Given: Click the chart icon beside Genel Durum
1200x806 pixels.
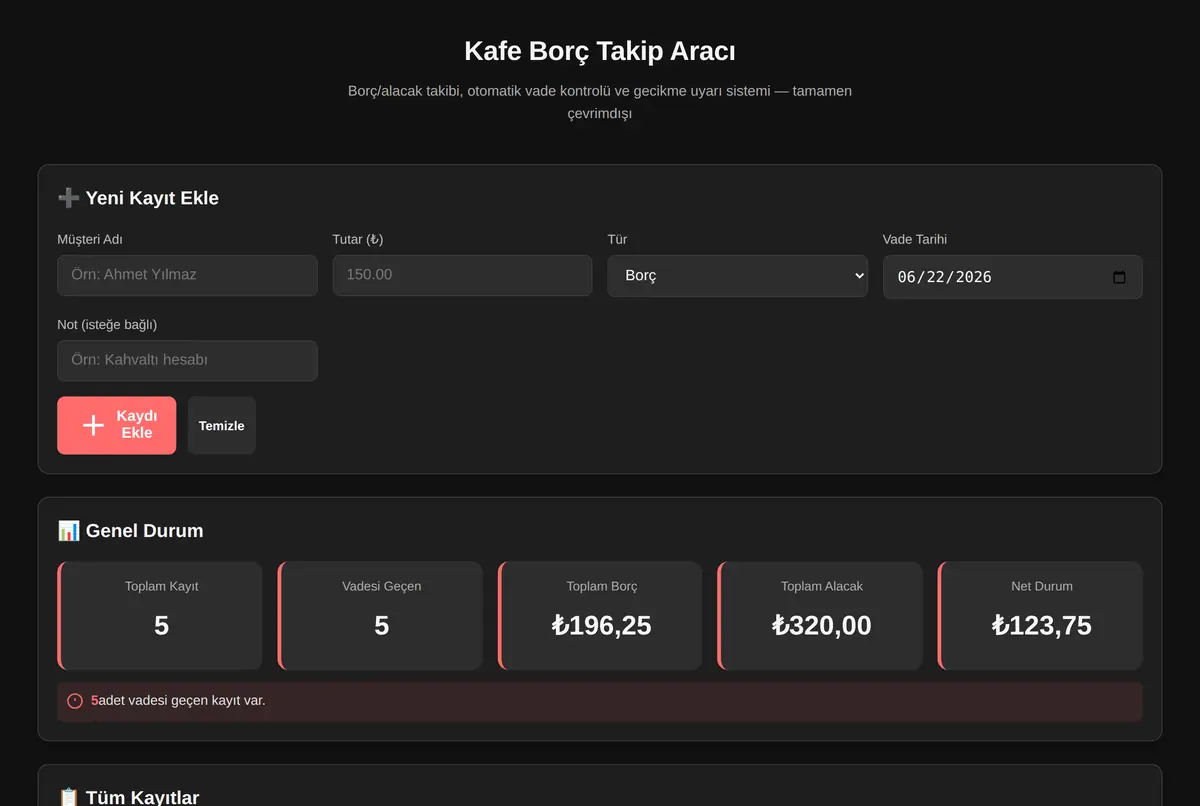Looking at the screenshot, I should [x=68, y=531].
